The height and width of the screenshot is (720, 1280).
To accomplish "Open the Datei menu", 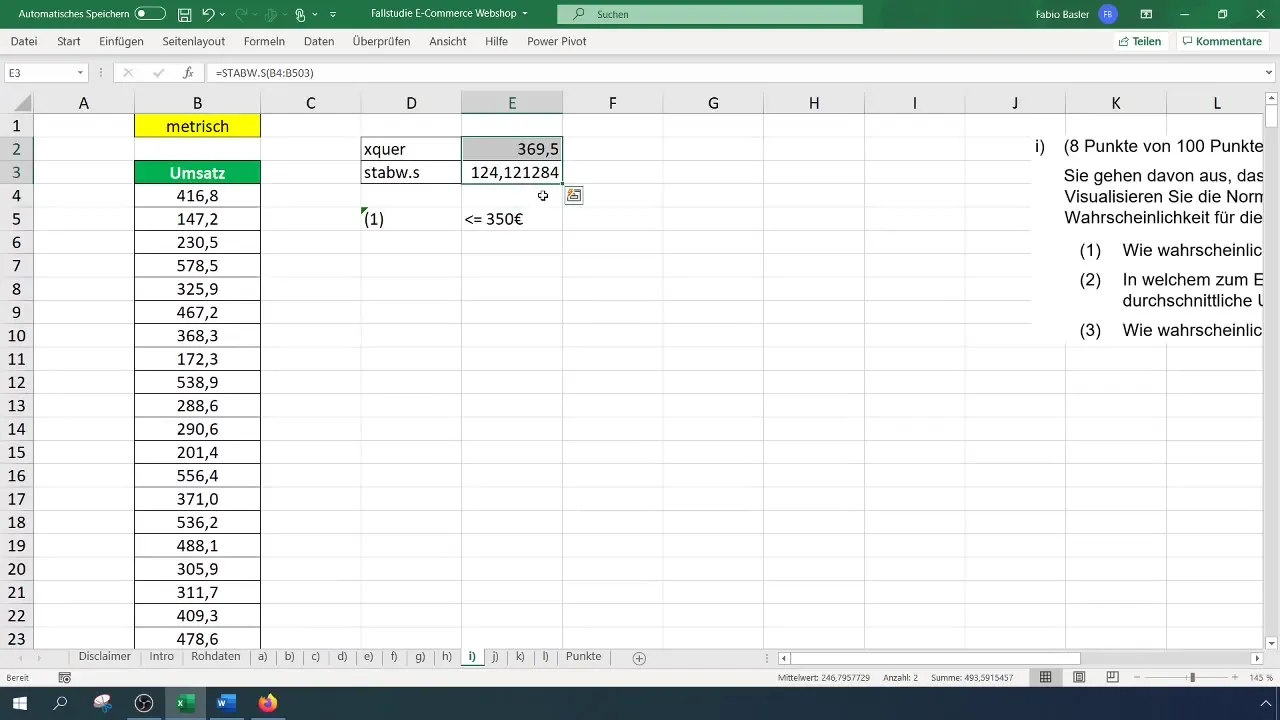I will click(24, 41).
